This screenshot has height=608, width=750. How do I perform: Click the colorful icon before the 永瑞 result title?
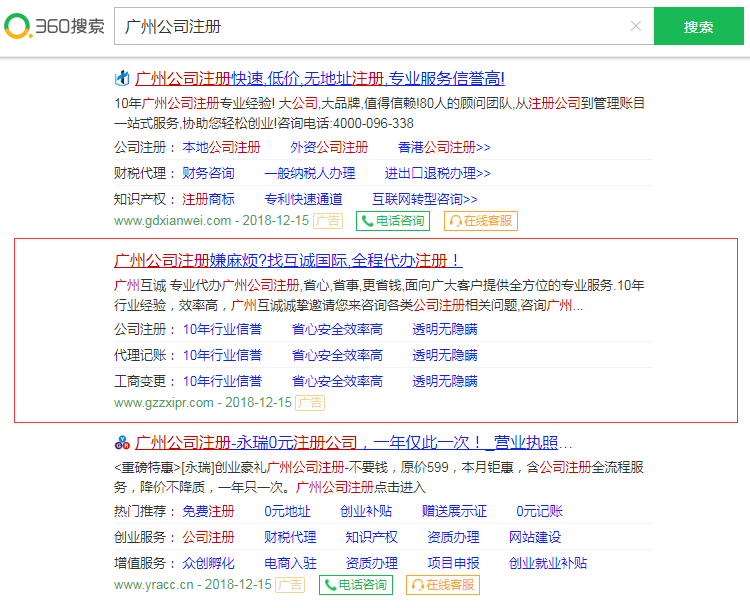point(122,442)
